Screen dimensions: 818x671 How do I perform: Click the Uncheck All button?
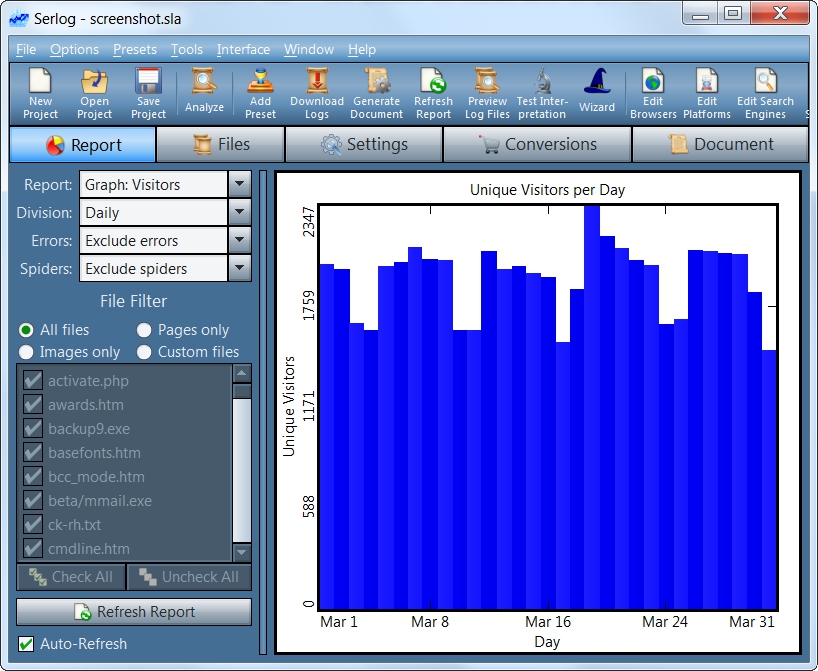(190, 577)
